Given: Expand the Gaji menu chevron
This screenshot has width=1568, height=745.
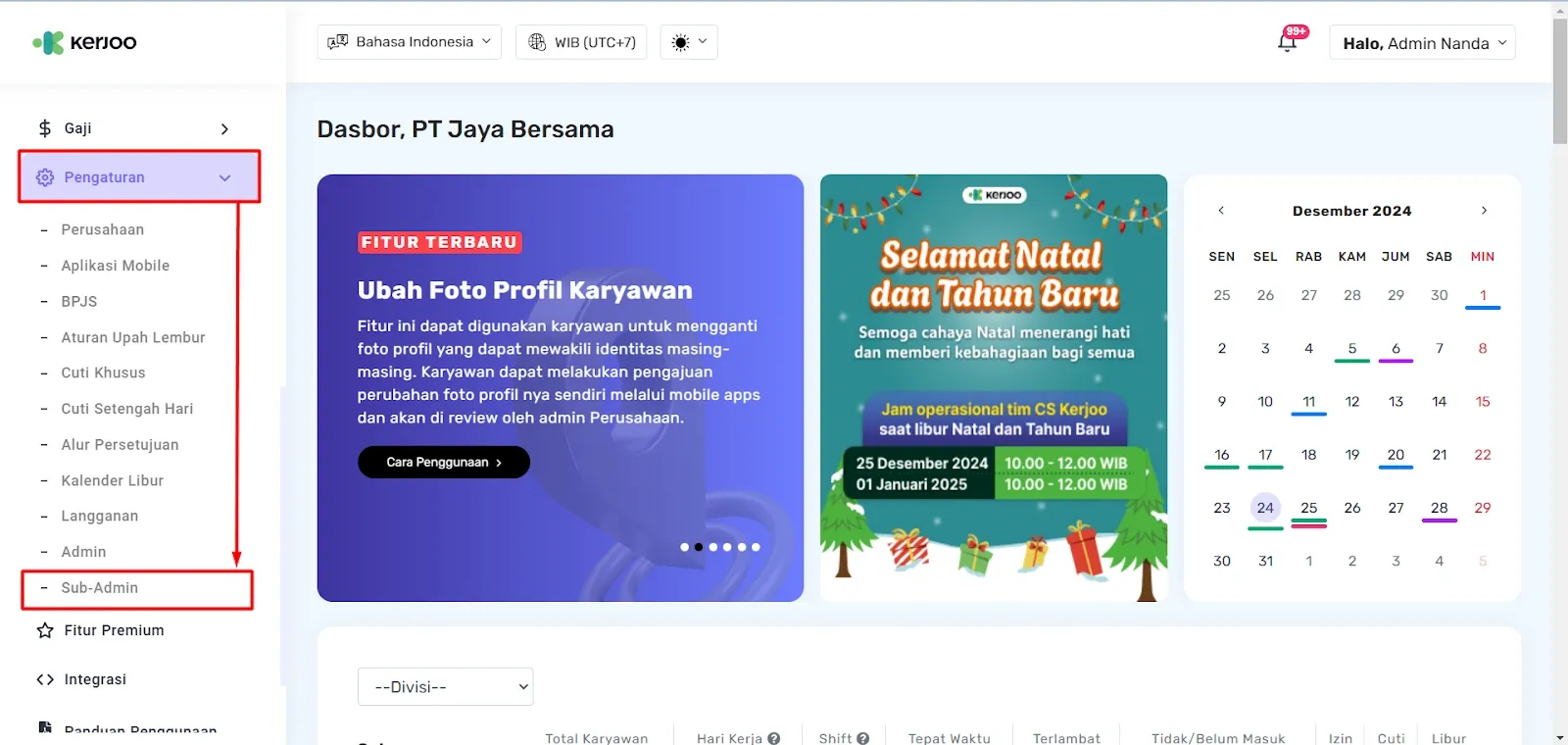Looking at the screenshot, I should pyautogui.click(x=224, y=128).
